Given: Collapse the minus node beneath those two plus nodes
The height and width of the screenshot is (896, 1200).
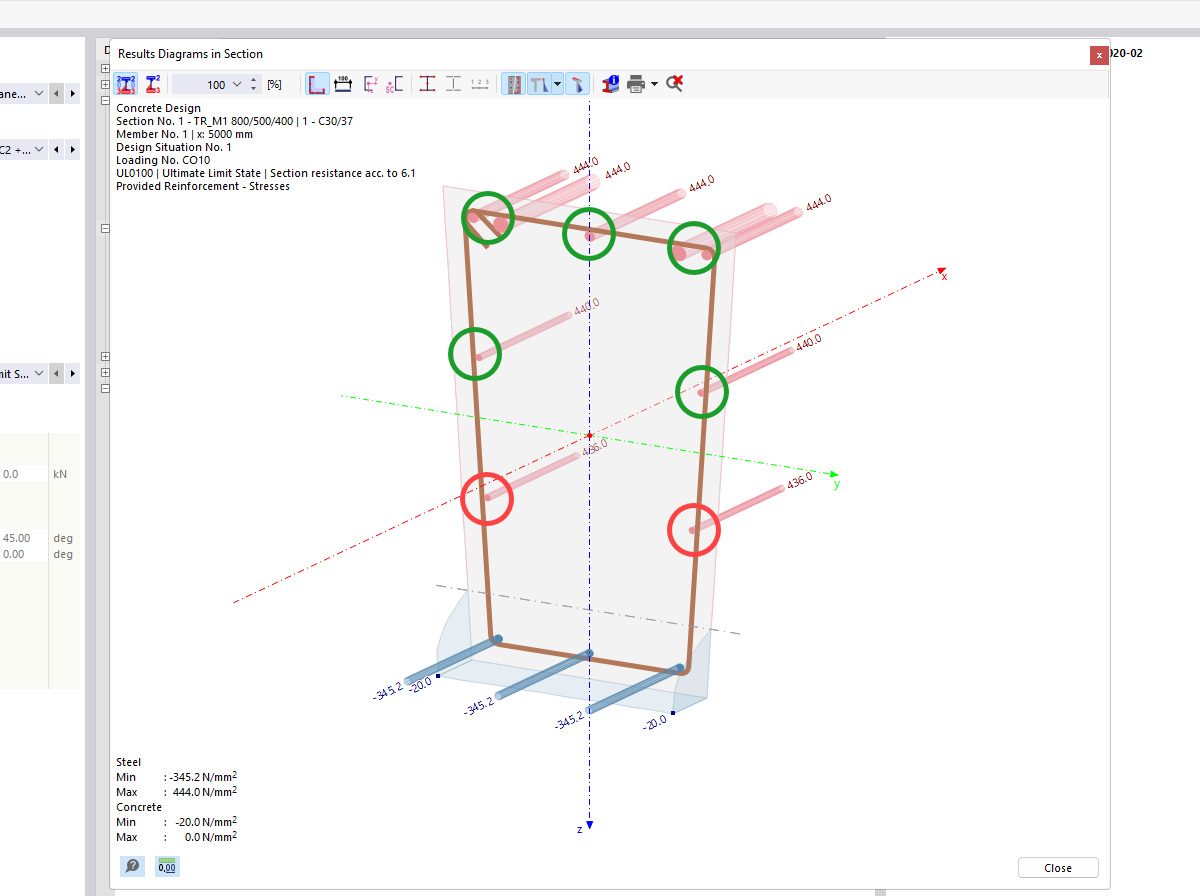Looking at the screenshot, I should pos(105,389).
